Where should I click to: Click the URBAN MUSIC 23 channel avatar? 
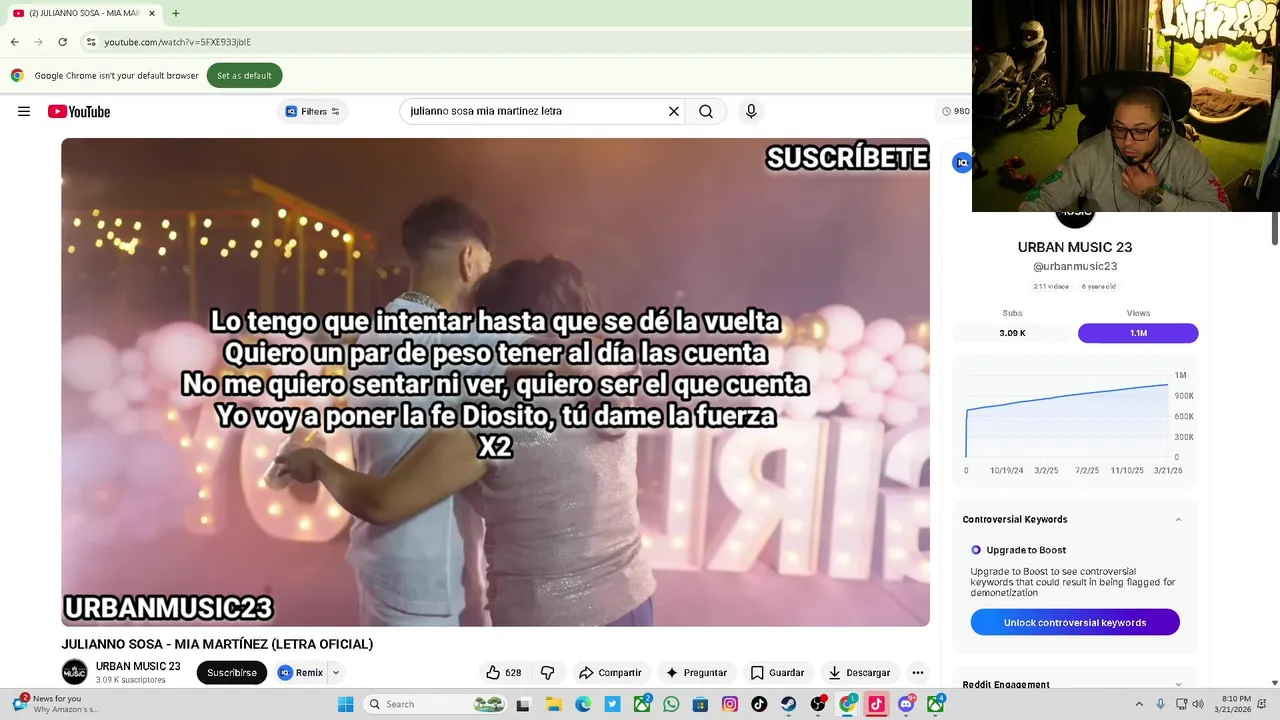click(x=74, y=673)
